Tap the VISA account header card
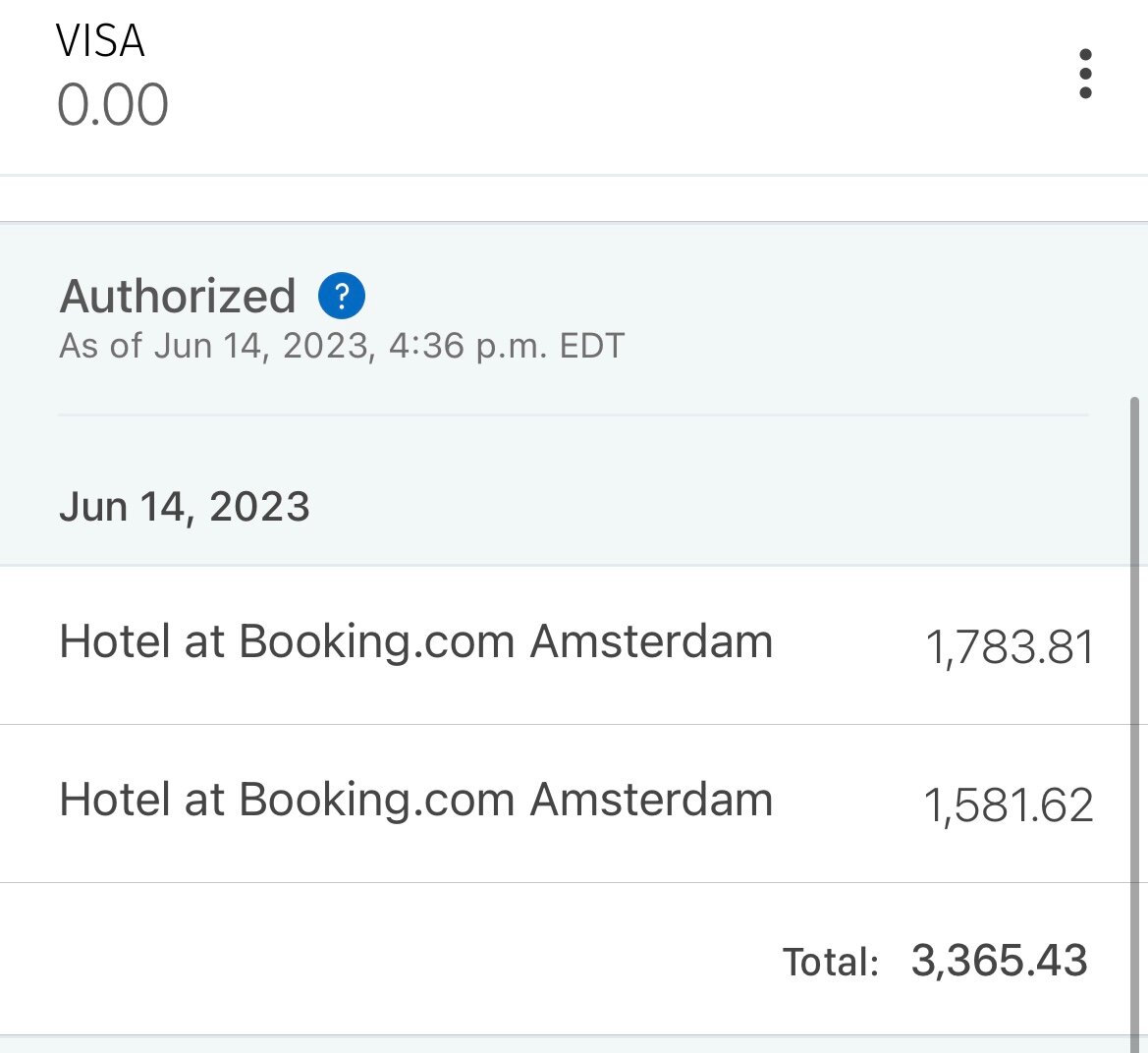Screen dimensions: 1148x1053 click(574, 87)
